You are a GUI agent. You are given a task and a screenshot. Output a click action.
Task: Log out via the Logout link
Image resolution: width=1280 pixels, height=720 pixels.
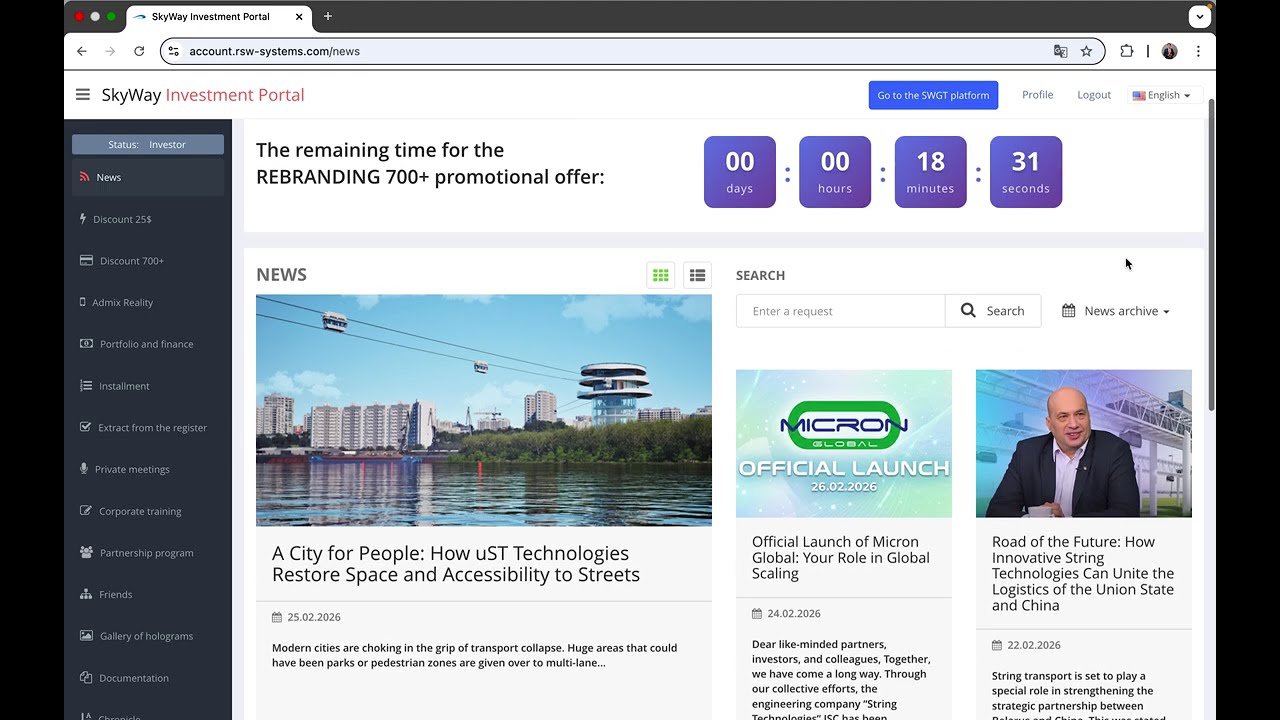click(x=1094, y=95)
